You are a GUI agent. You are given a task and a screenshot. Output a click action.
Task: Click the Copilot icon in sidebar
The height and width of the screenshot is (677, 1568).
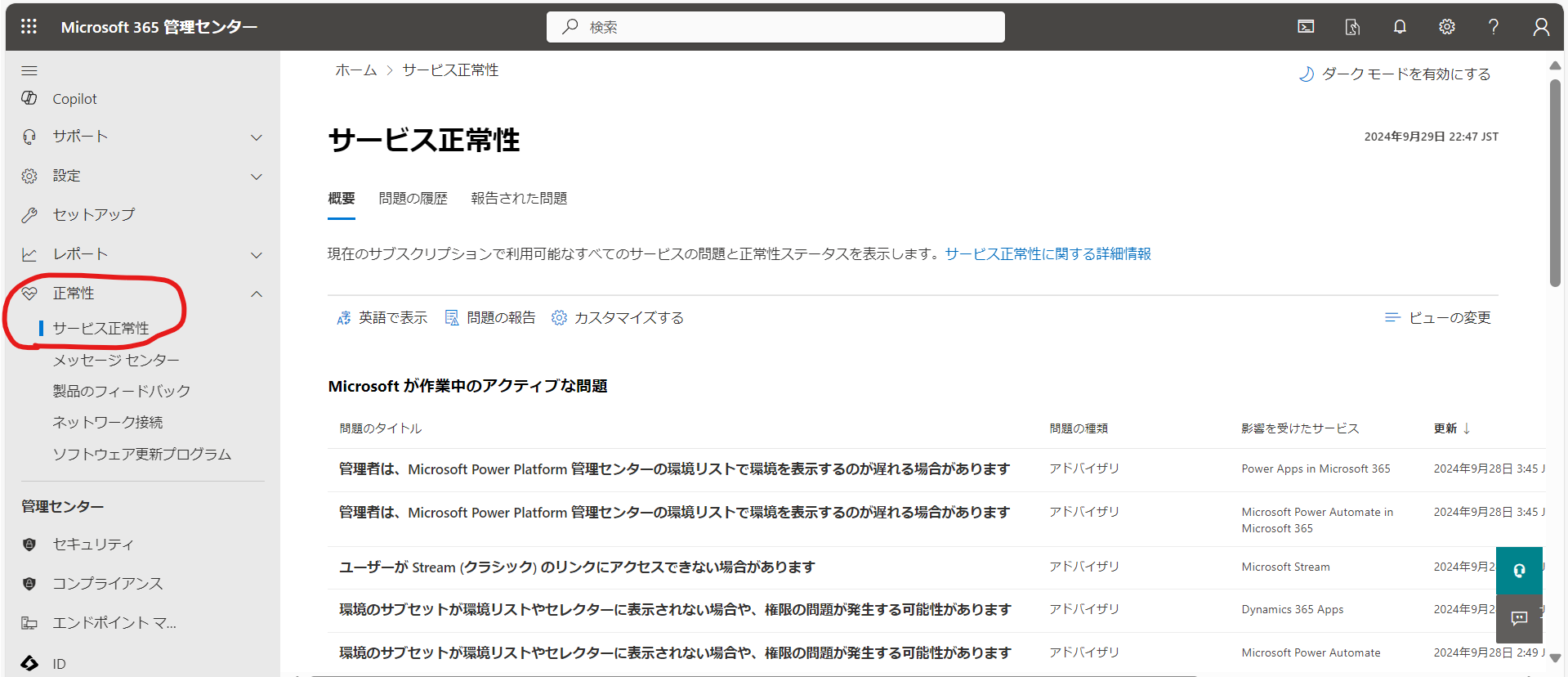pos(29,98)
